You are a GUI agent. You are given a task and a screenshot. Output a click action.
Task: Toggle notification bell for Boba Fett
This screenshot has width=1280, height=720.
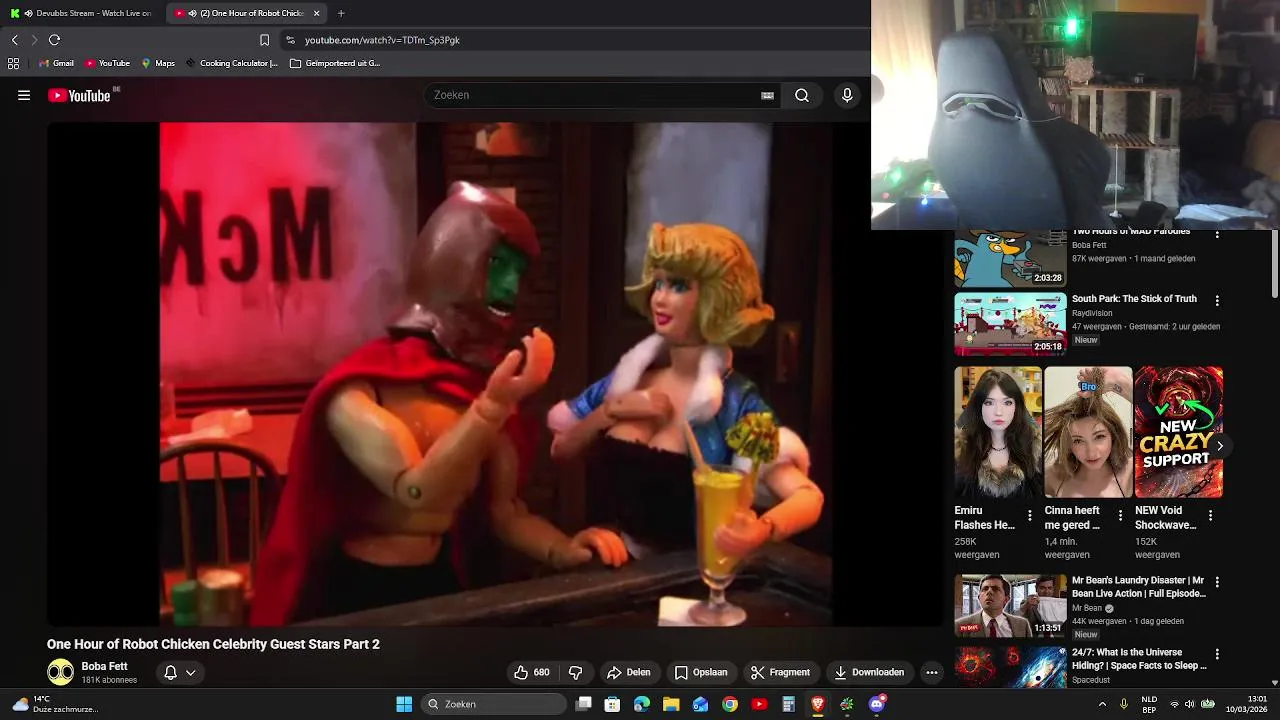click(x=170, y=672)
